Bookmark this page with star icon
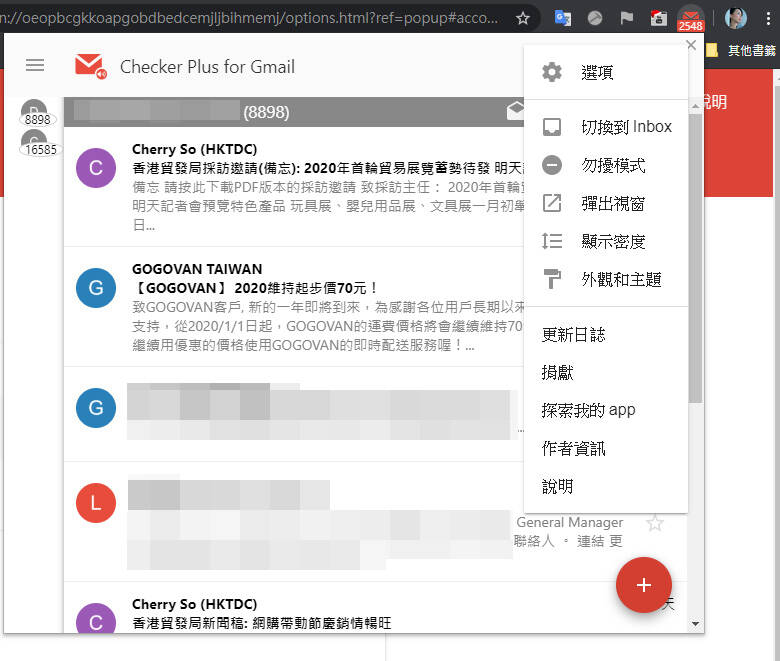 (522, 18)
